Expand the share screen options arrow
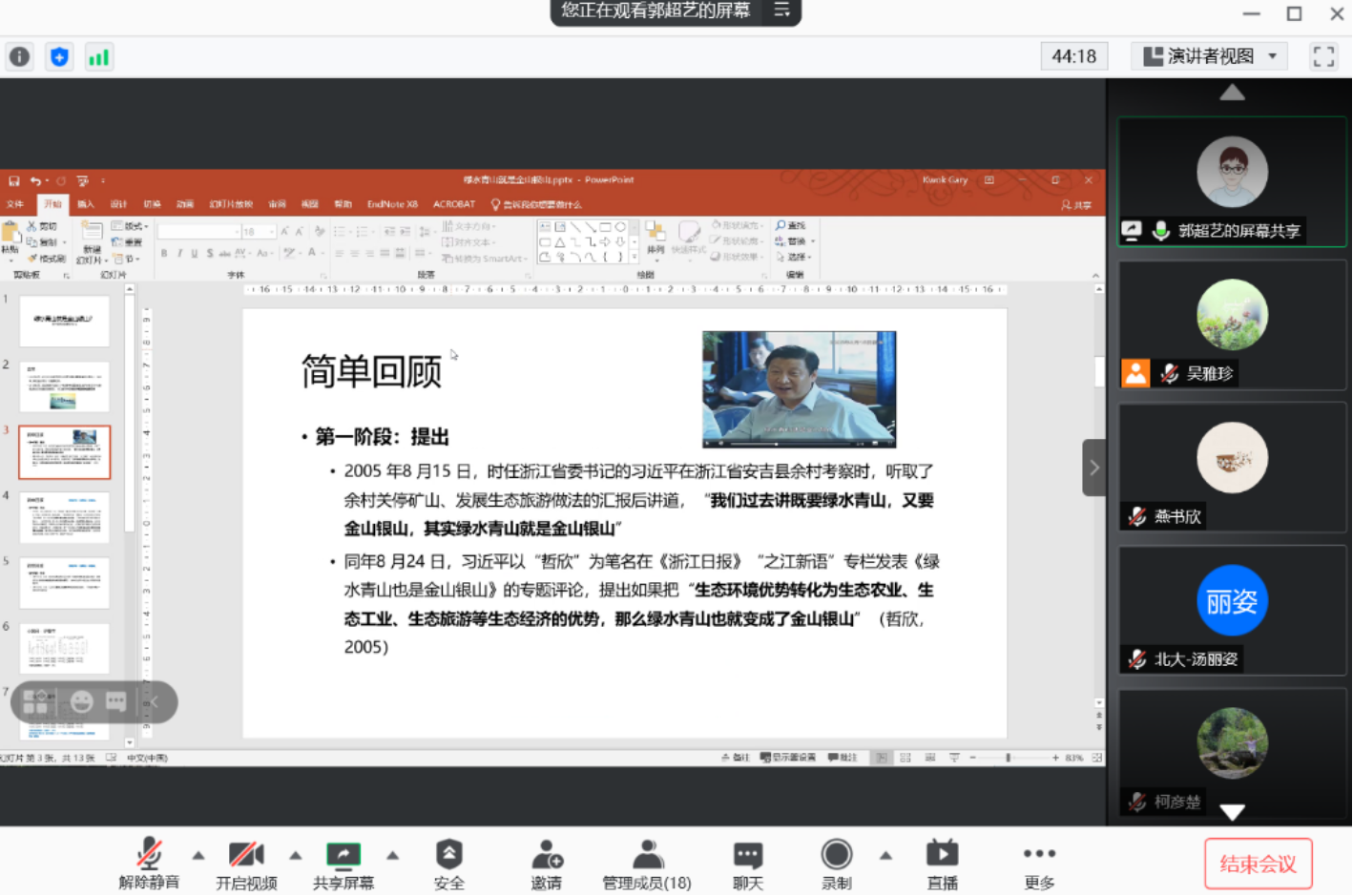The width and height of the screenshot is (1353, 896). pos(392,854)
